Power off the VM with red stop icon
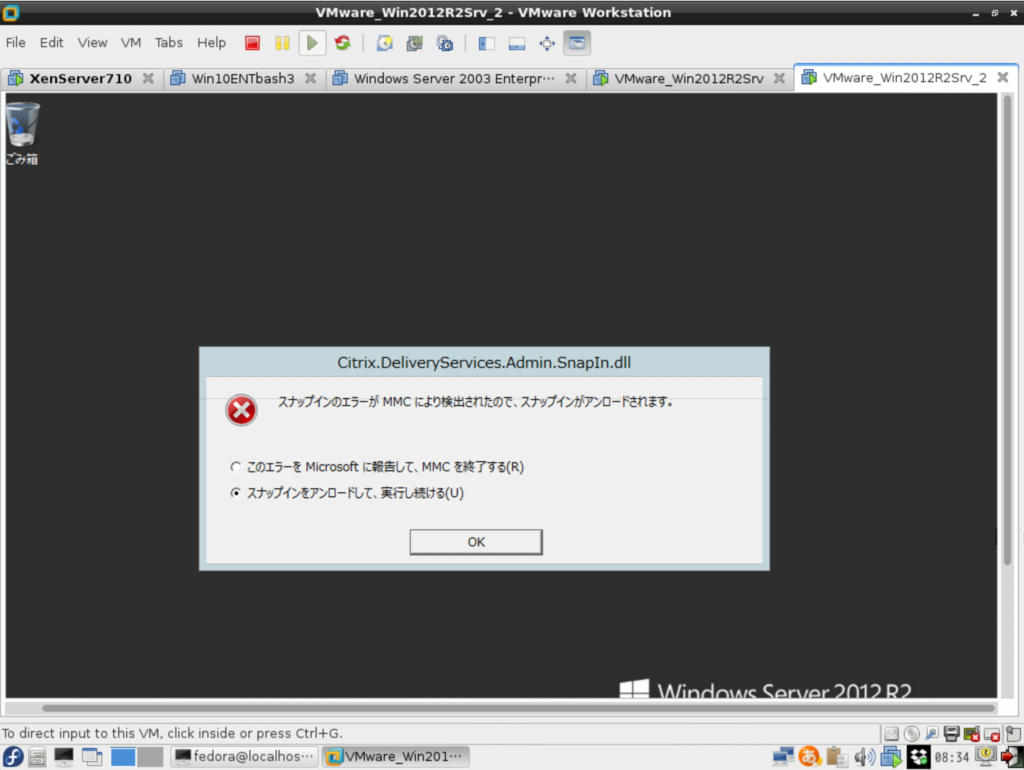Image resolution: width=1024 pixels, height=770 pixels. click(252, 43)
